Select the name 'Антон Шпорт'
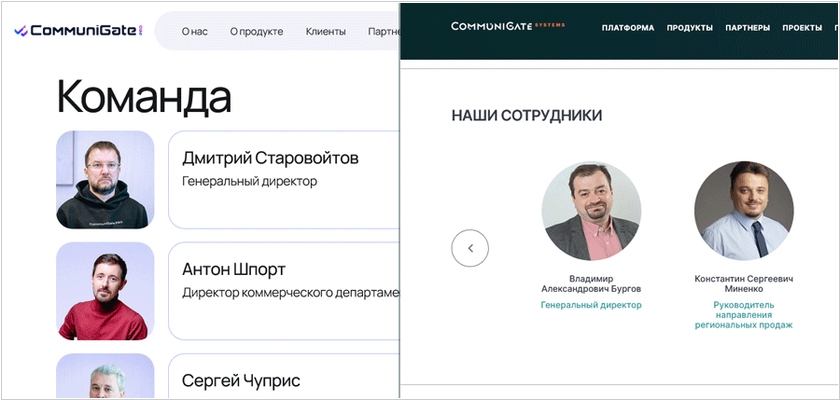 tap(234, 269)
